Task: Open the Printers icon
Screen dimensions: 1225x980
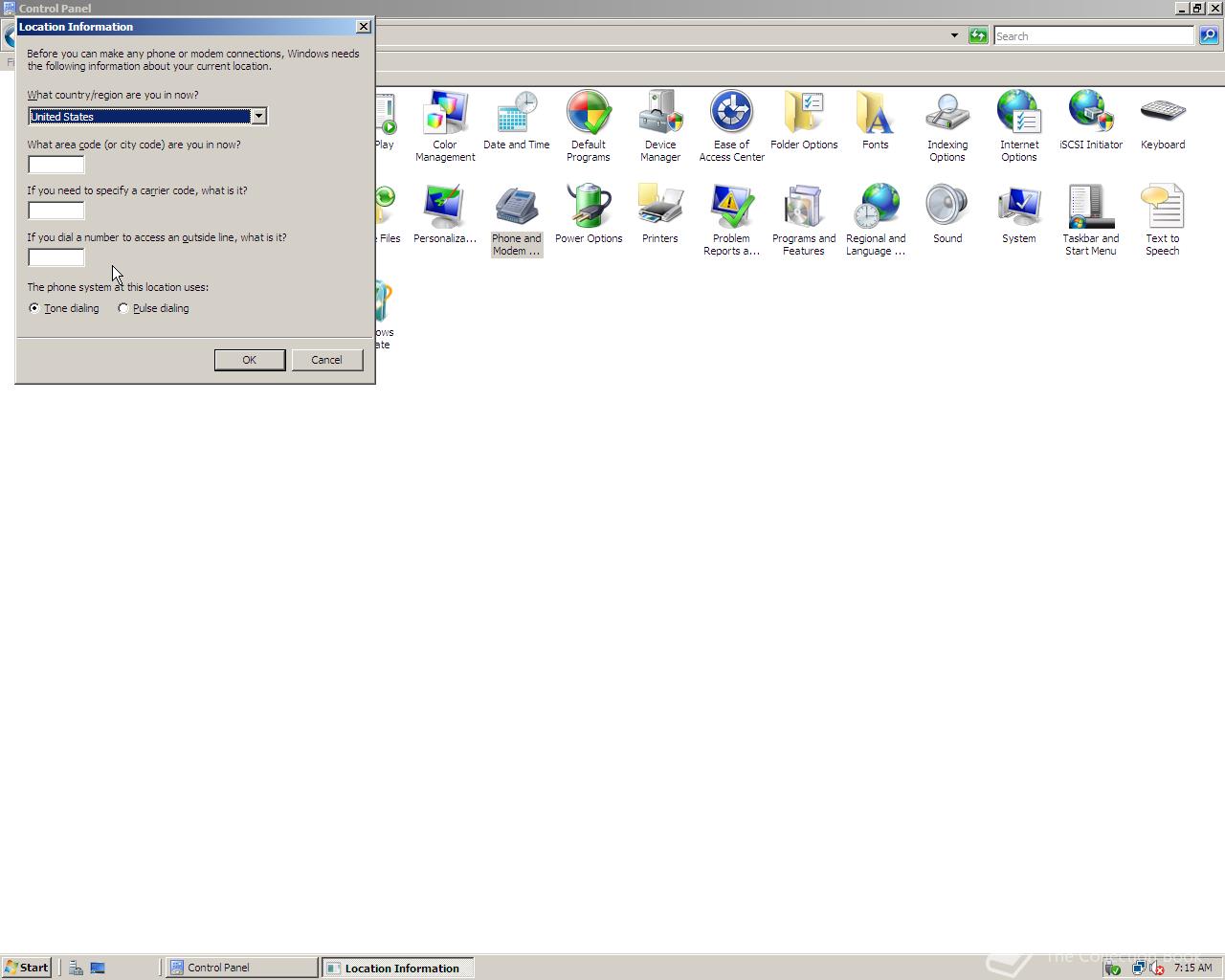Action: point(660,214)
